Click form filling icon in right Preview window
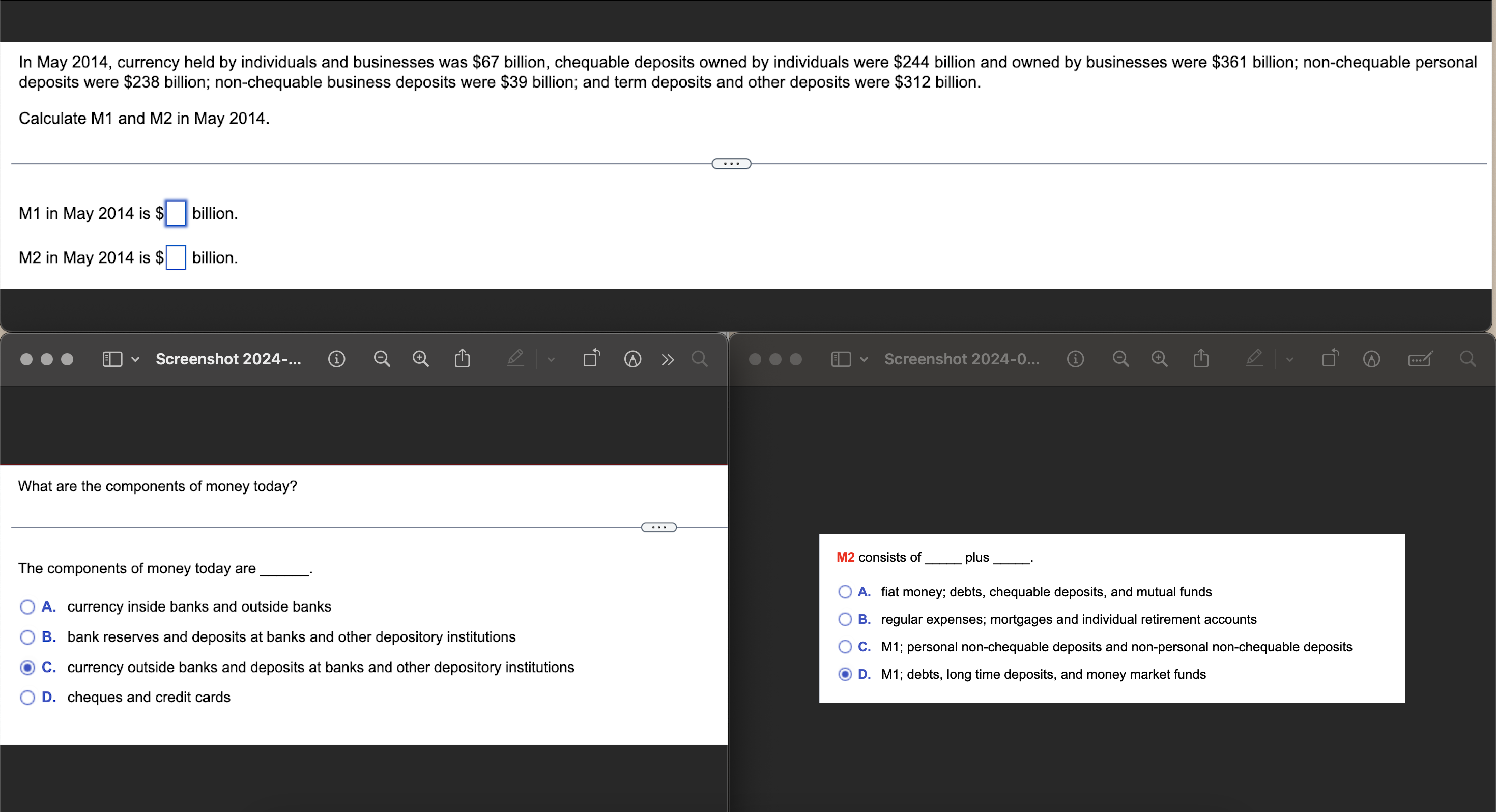The image size is (1496, 812). 1420,359
